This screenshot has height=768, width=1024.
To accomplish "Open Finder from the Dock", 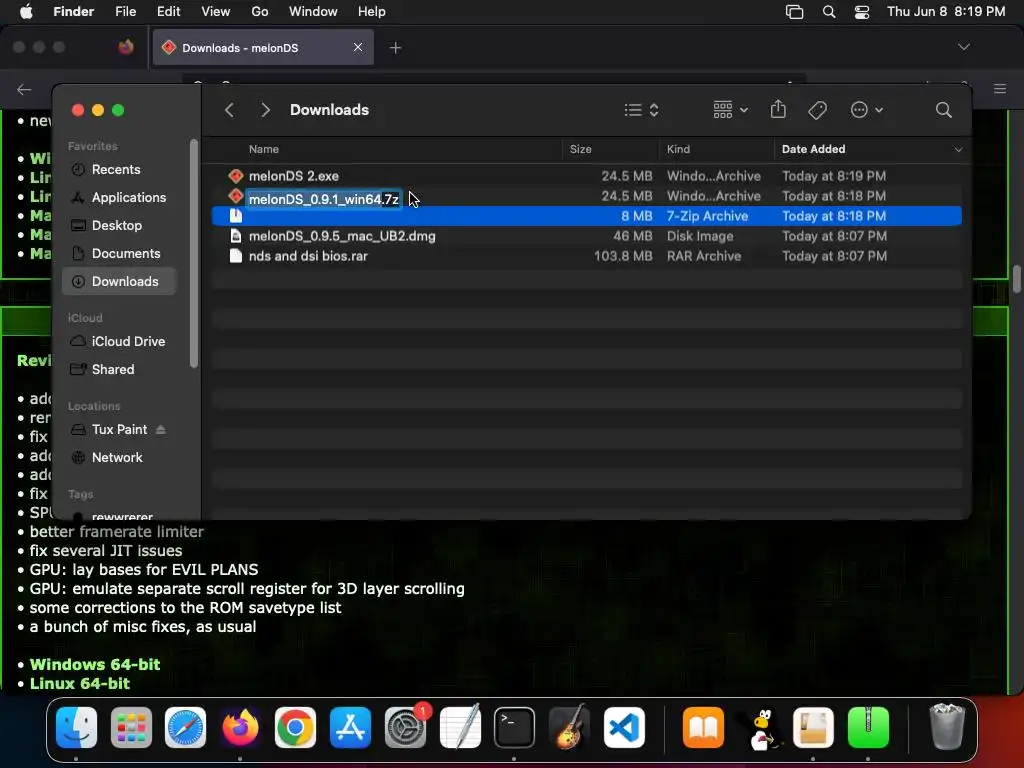I will (x=76, y=727).
